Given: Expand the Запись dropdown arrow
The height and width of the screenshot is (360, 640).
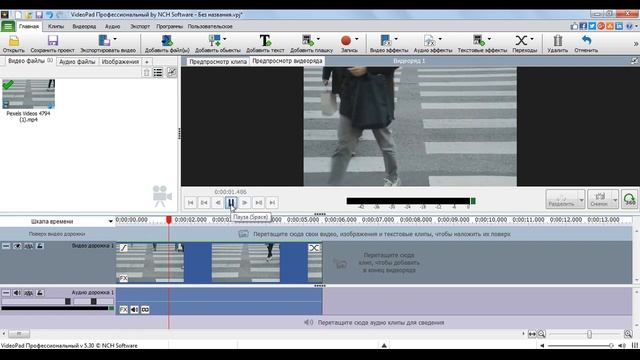Looking at the screenshot, I should point(356,39).
